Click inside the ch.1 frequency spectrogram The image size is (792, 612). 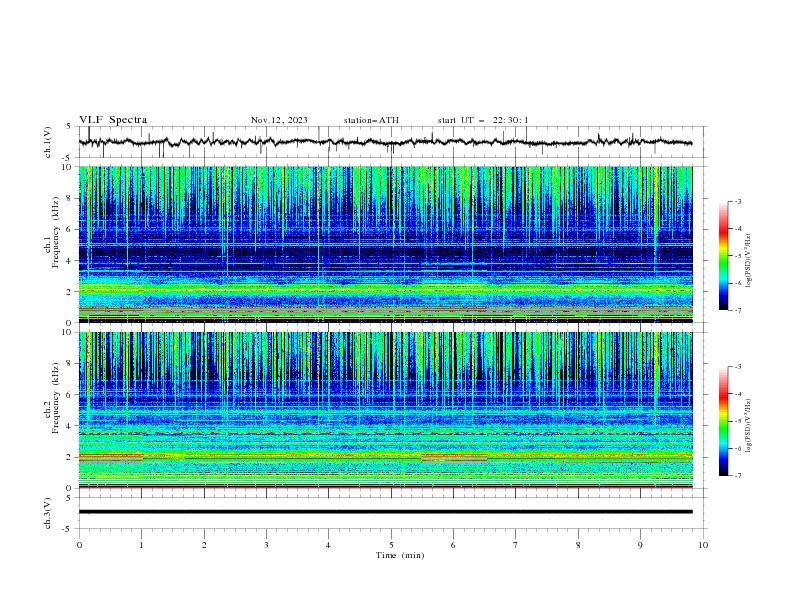(385, 244)
